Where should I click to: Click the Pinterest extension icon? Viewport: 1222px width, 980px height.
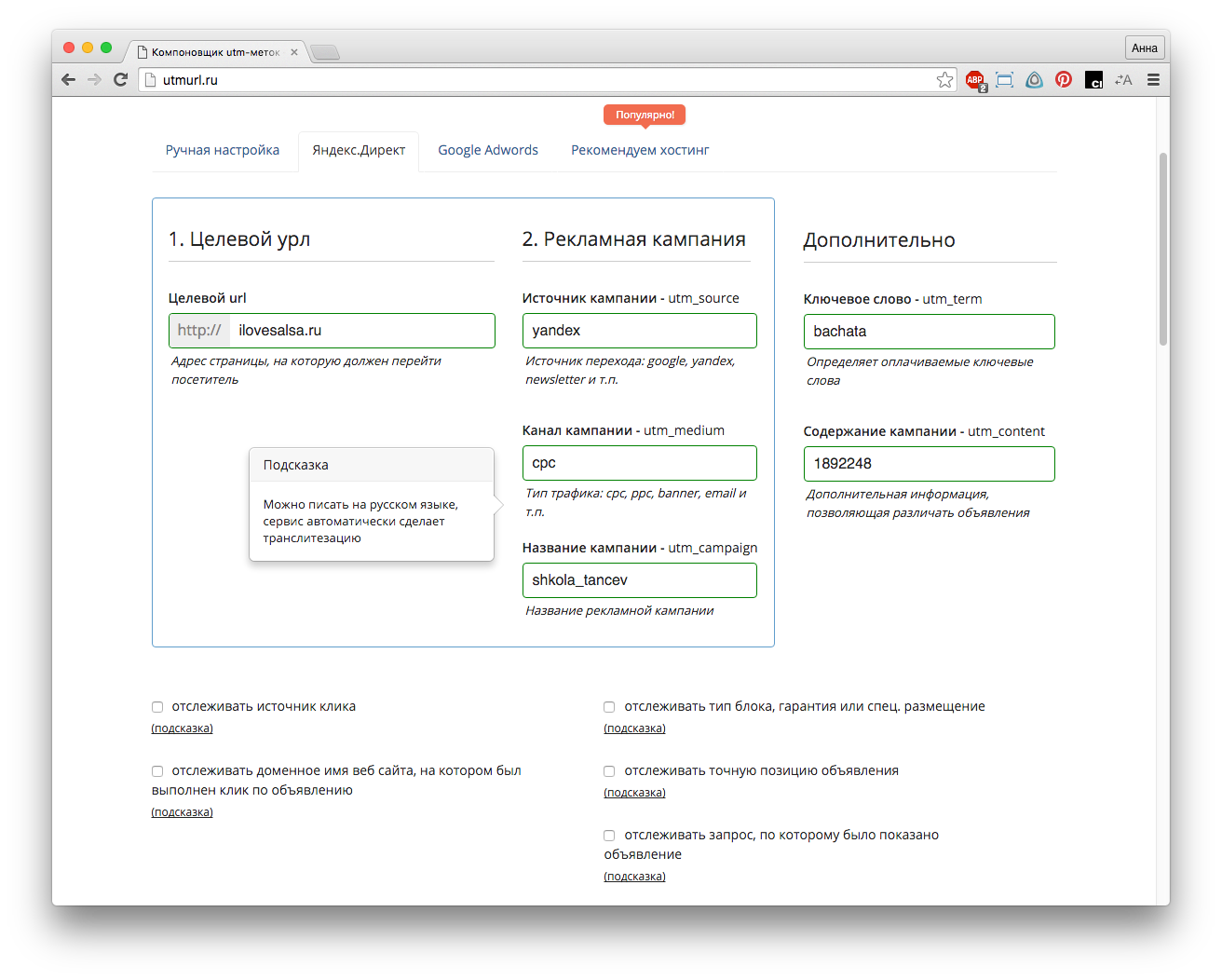click(1064, 80)
